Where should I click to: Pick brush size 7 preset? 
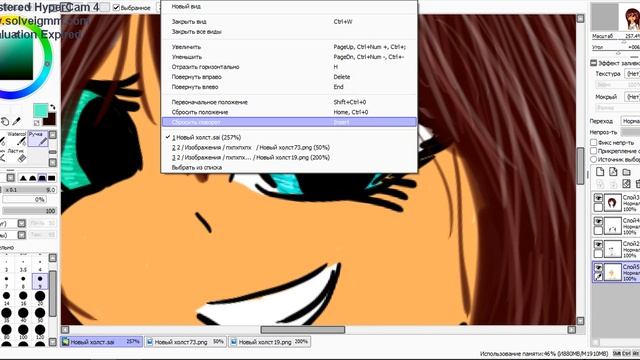pyautogui.click(x=7, y=281)
